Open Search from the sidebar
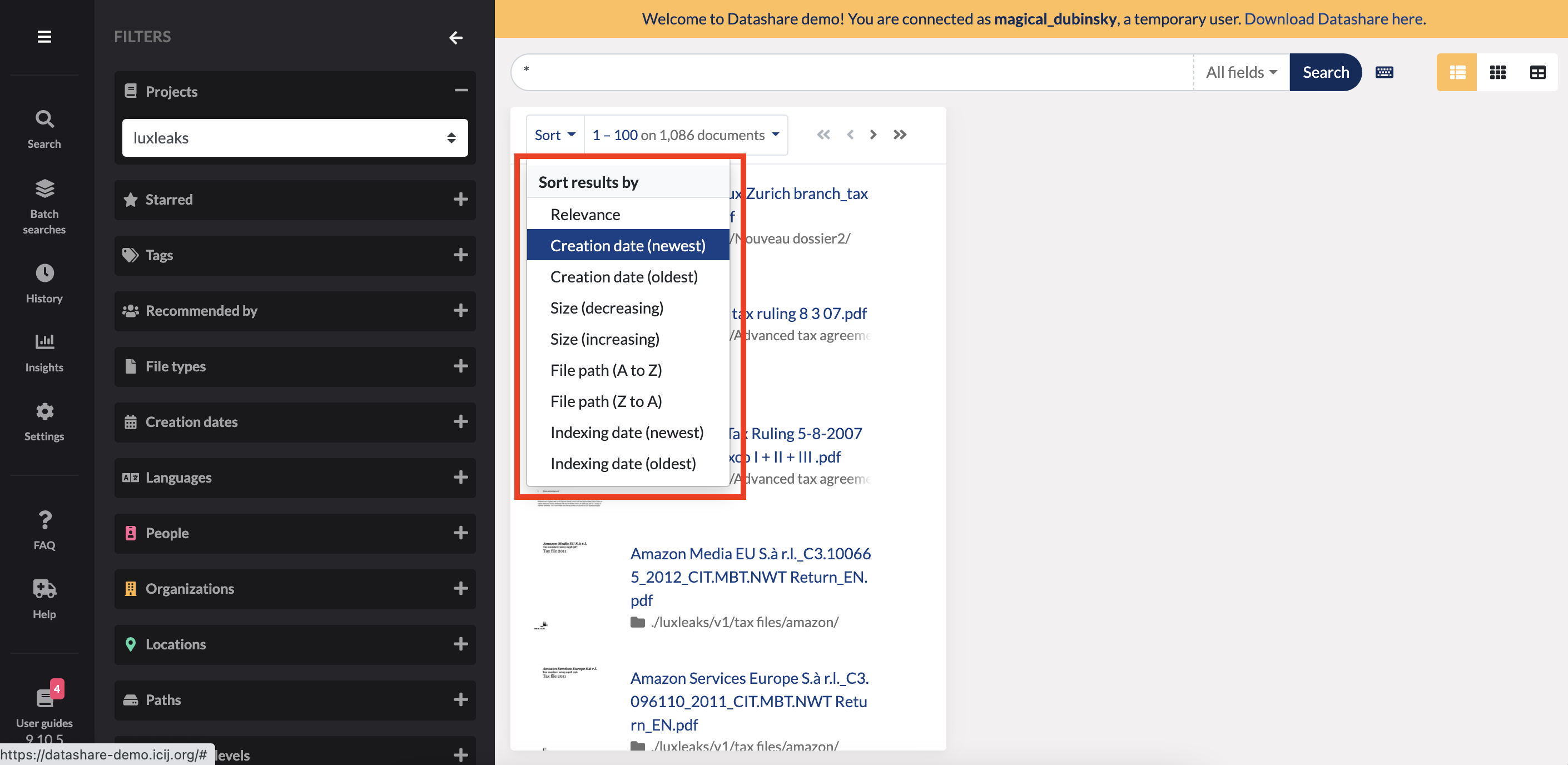 tap(44, 129)
